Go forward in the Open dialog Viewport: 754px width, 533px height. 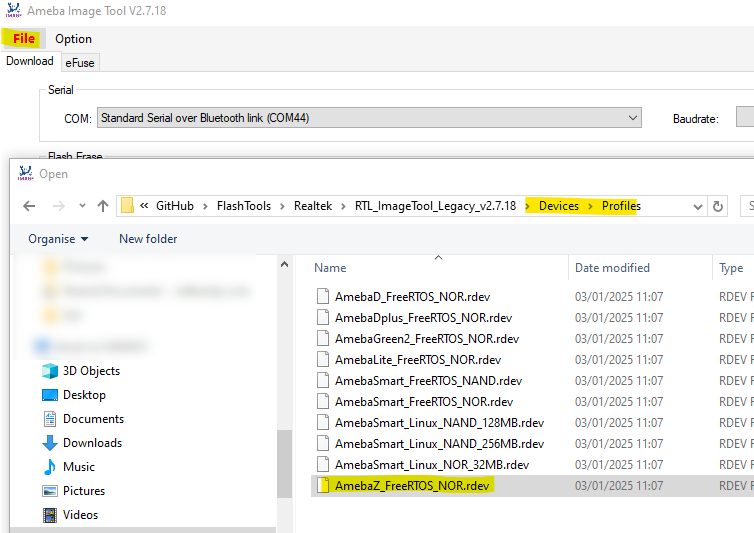59,206
